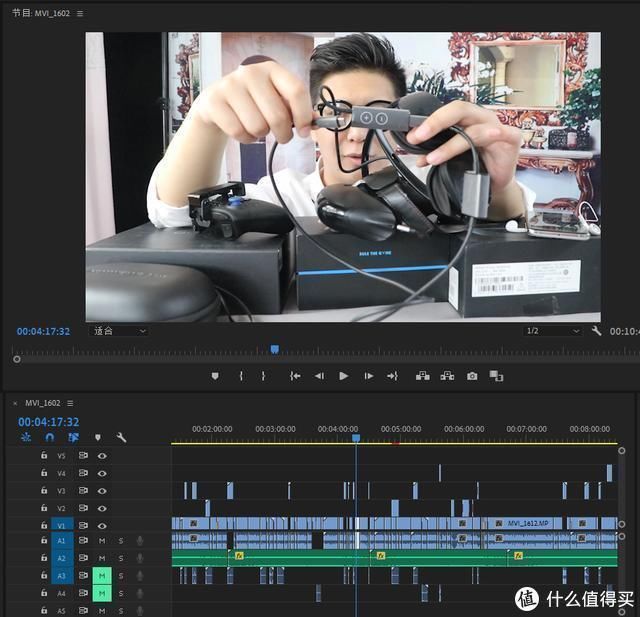Image resolution: width=640 pixels, height=617 pixels.
Task: Click program monitor timecode 00:04:17:32
Action: [43, 331]
